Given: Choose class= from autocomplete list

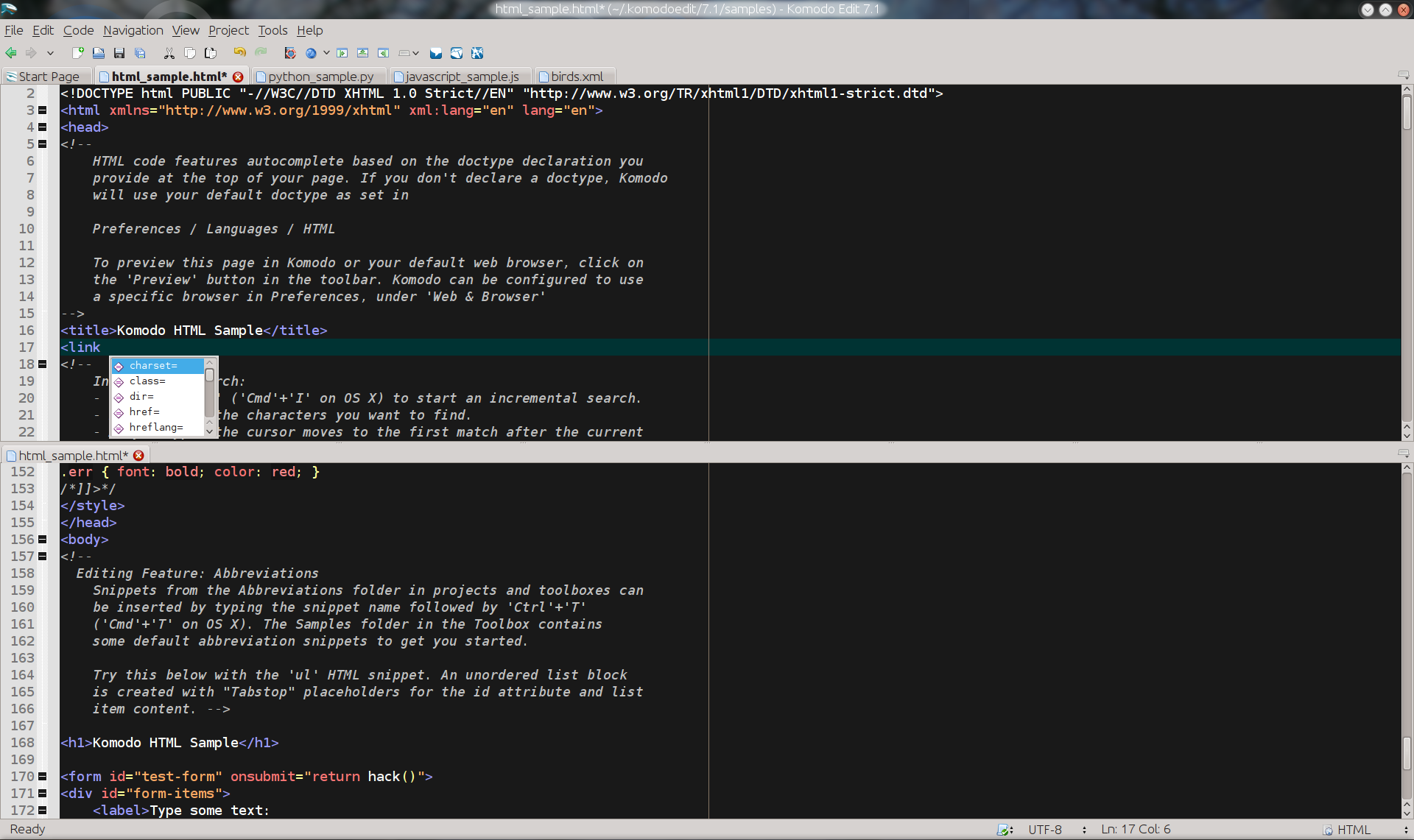Looking at the screenshot, I should point(158,381).
